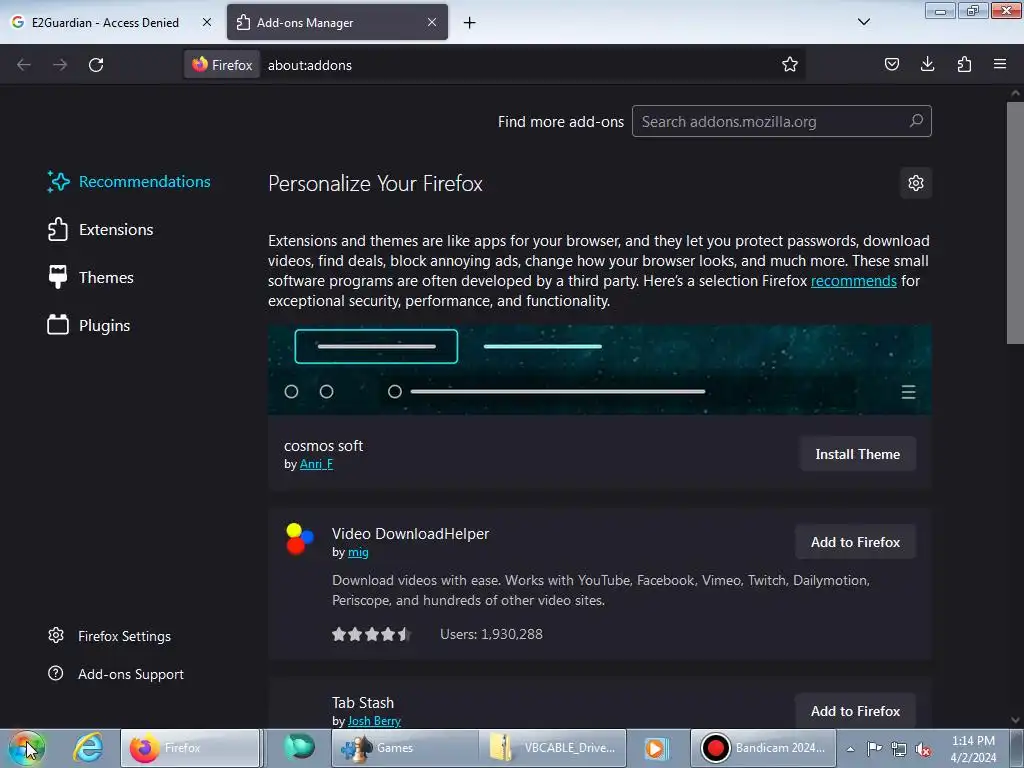Bookmark this page with the star icon
This screenshot has width=1024, height=768.
click(x=790, y=64)
